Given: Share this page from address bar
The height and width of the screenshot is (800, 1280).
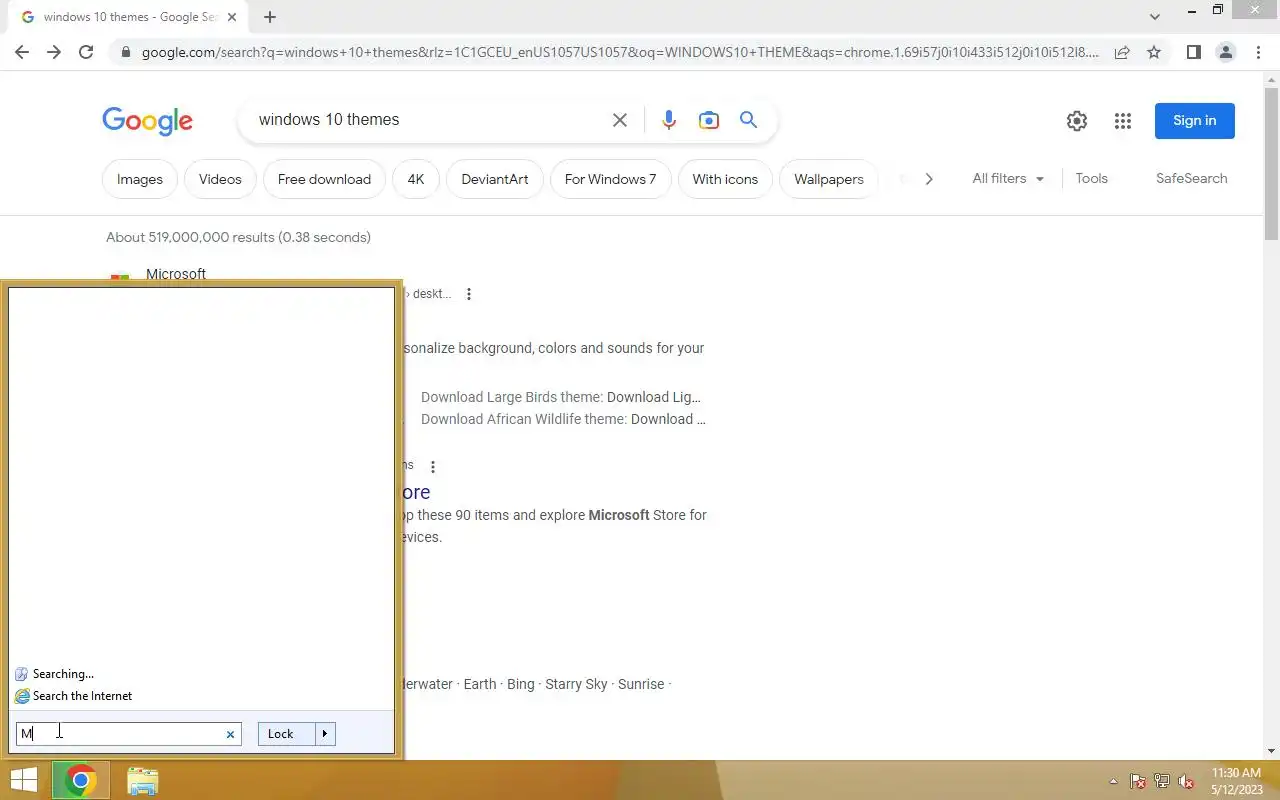Looking at the screenshot, I should point(1122,52).
